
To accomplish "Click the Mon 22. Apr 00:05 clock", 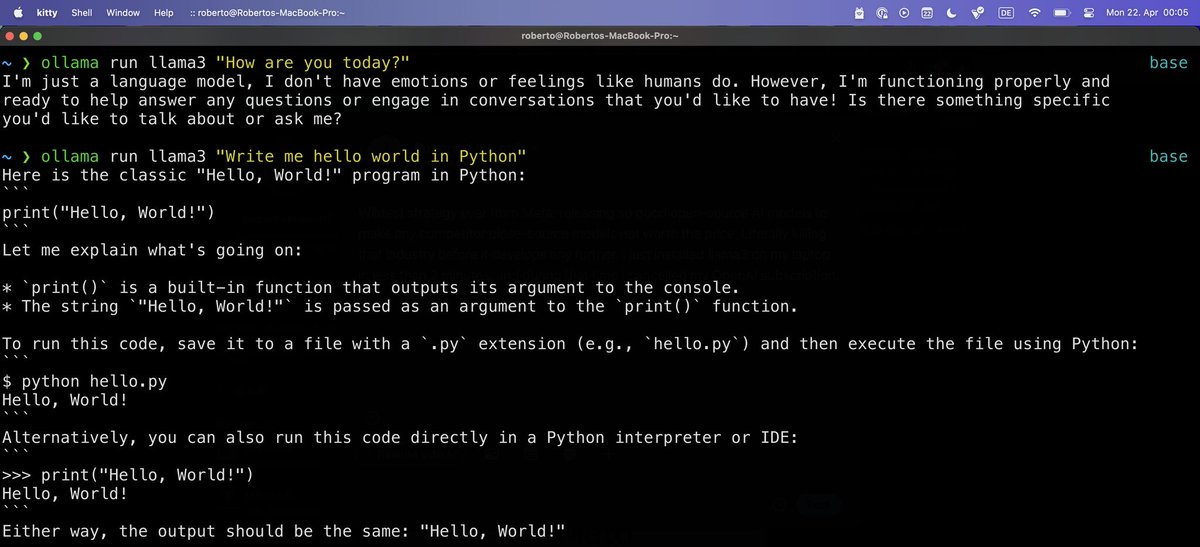I will (1147, 13).
